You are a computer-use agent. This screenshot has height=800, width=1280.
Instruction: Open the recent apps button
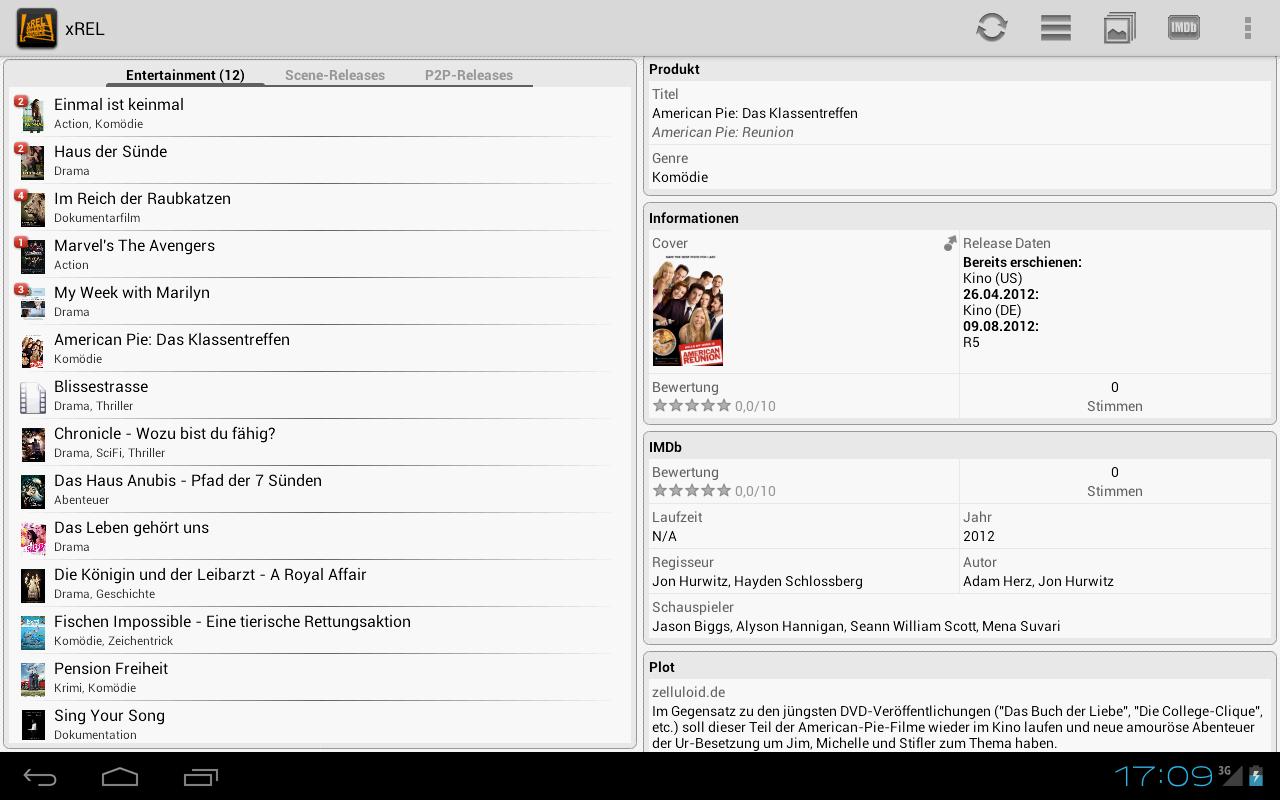coord(201,777)
